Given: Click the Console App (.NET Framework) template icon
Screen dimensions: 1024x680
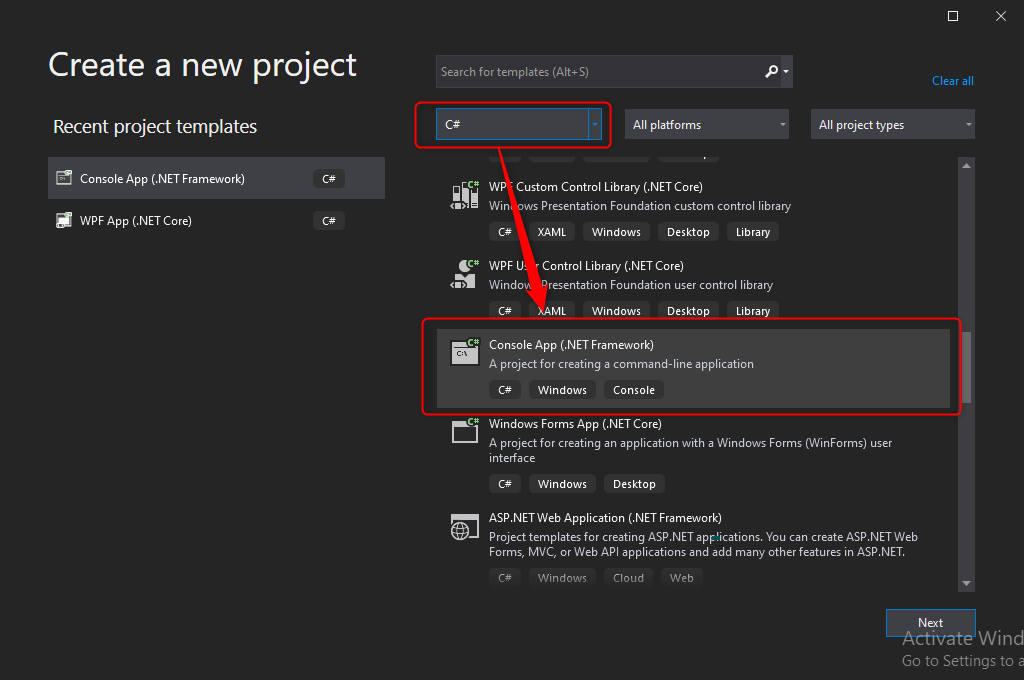Looking at the screenshot, I should (465, 352).
